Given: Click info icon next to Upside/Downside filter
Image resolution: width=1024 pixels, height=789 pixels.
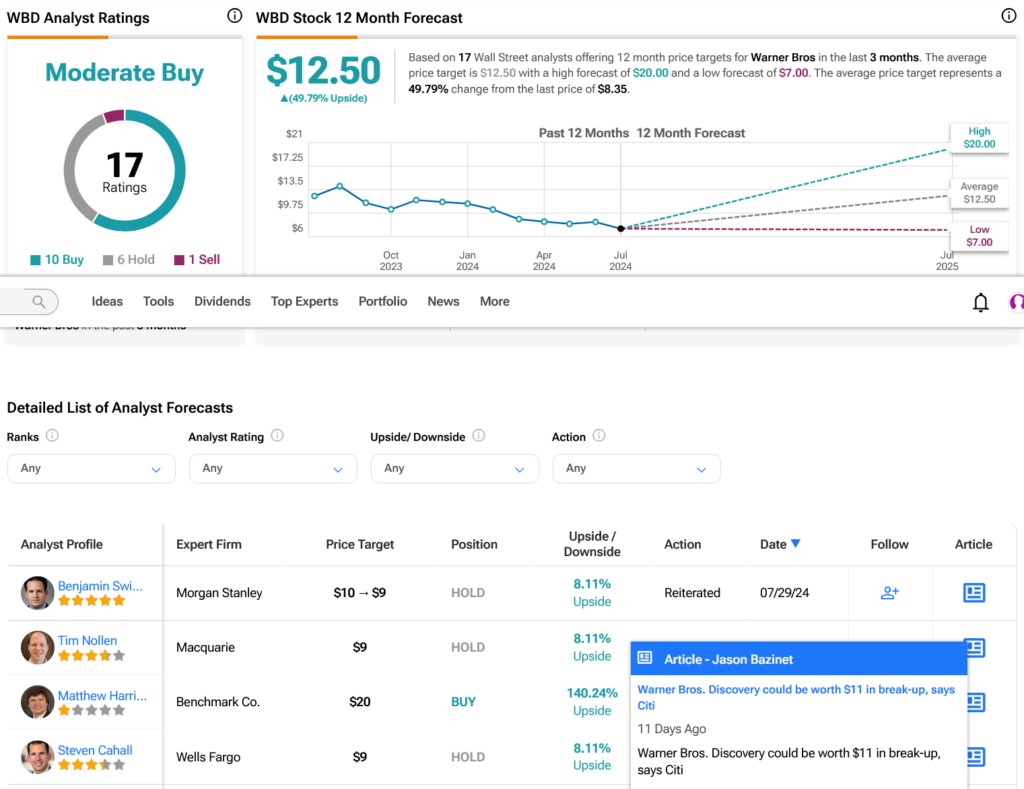Looking at the screenshot, I should 478,436.
